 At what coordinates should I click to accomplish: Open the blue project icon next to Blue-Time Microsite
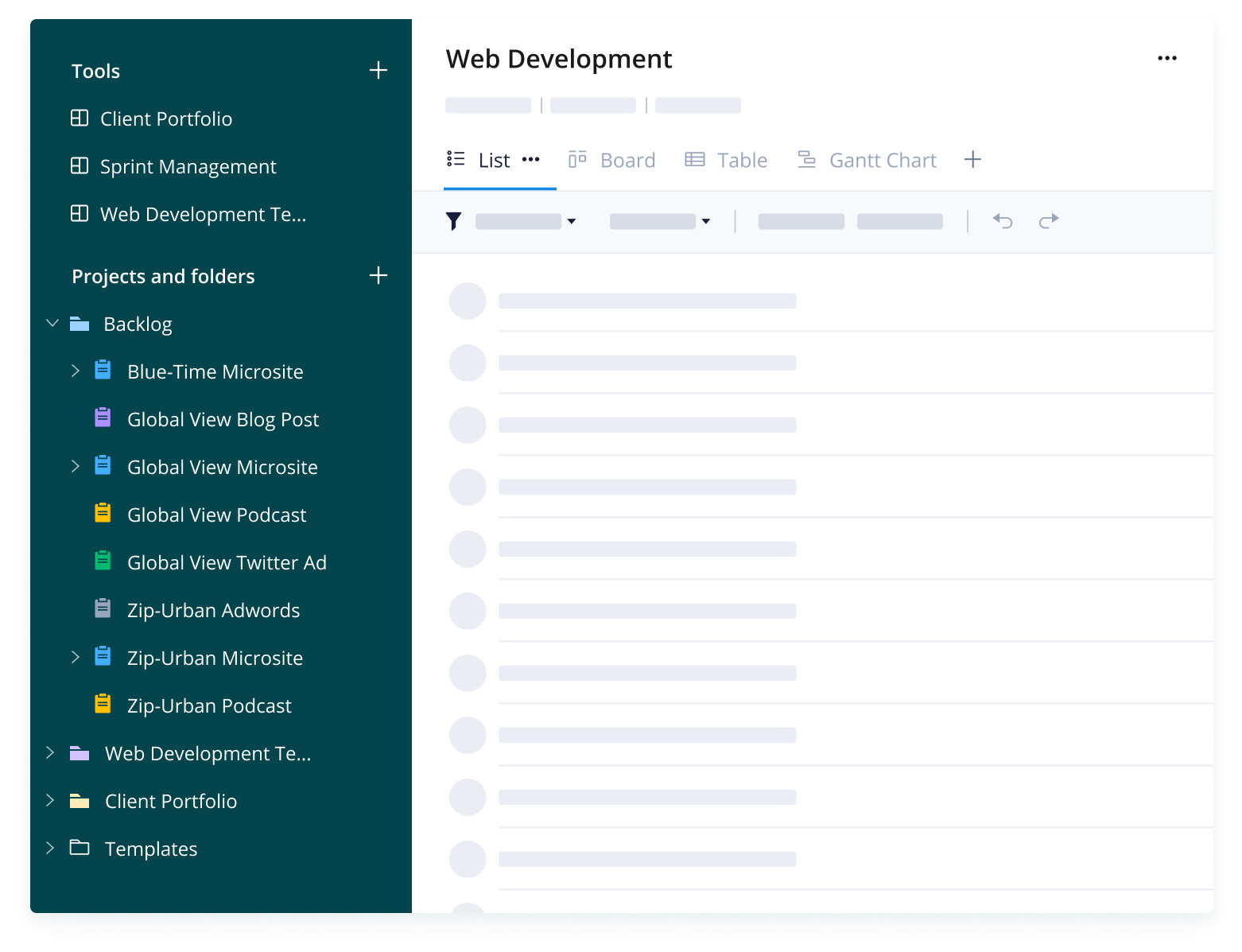click(102, 369)
